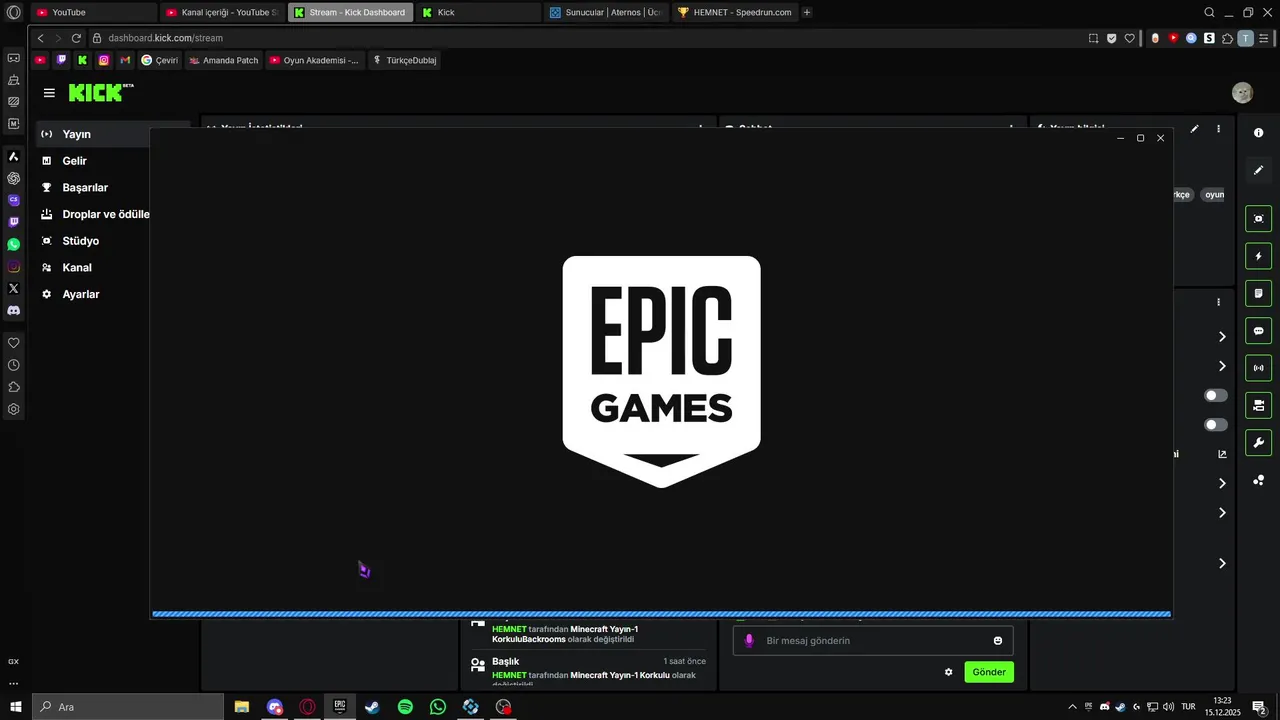Open Opera sidebar history clock icon

(x=13, y=365)
